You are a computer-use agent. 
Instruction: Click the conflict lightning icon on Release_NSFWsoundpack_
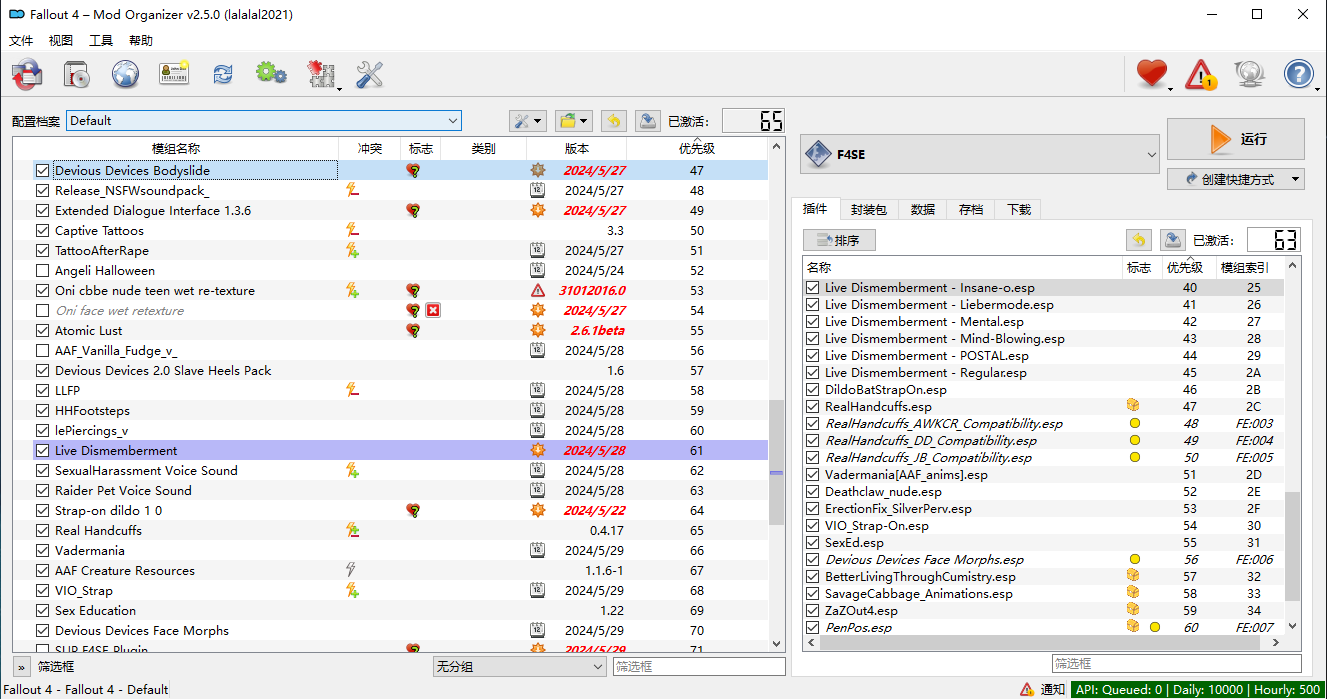tap(352, 191)
